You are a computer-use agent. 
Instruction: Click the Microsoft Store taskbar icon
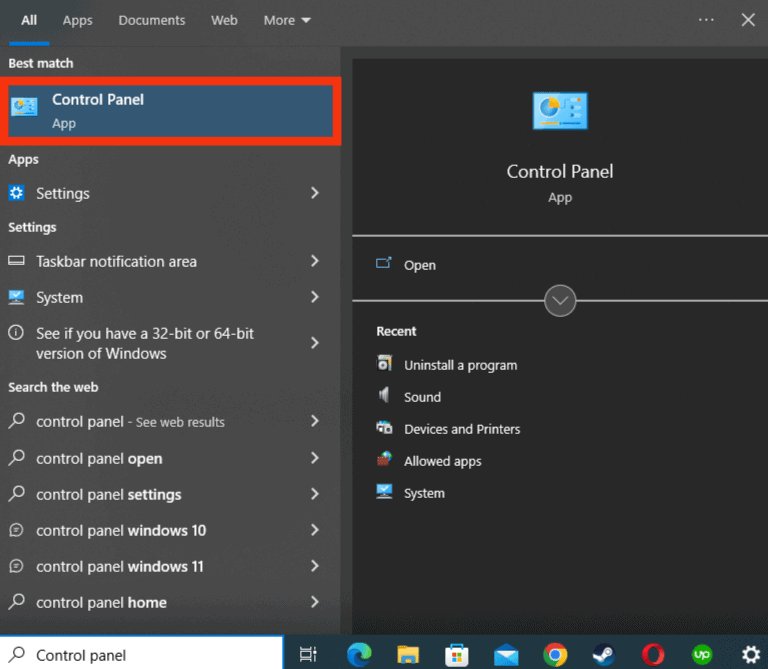457,654
